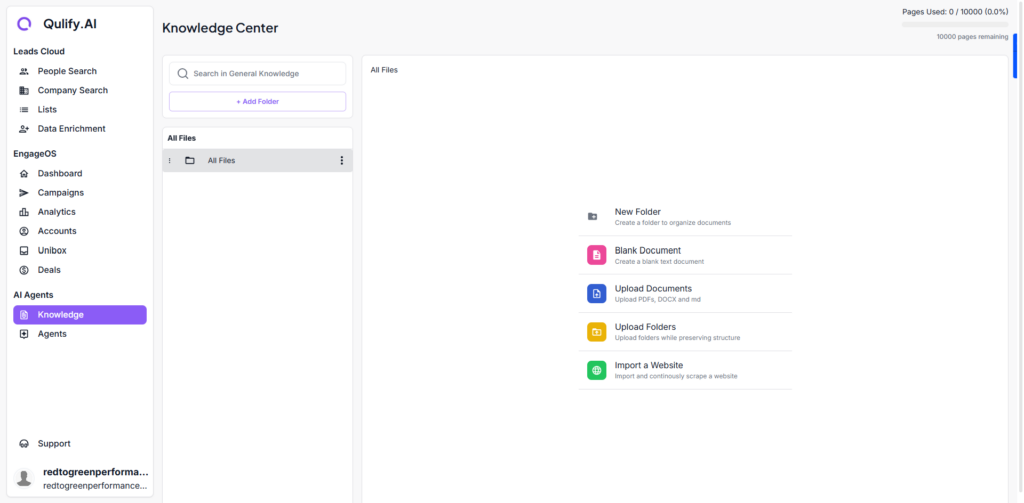Go to Campaigns
This screenshot has height=503, width=1024.
(80, 193)
